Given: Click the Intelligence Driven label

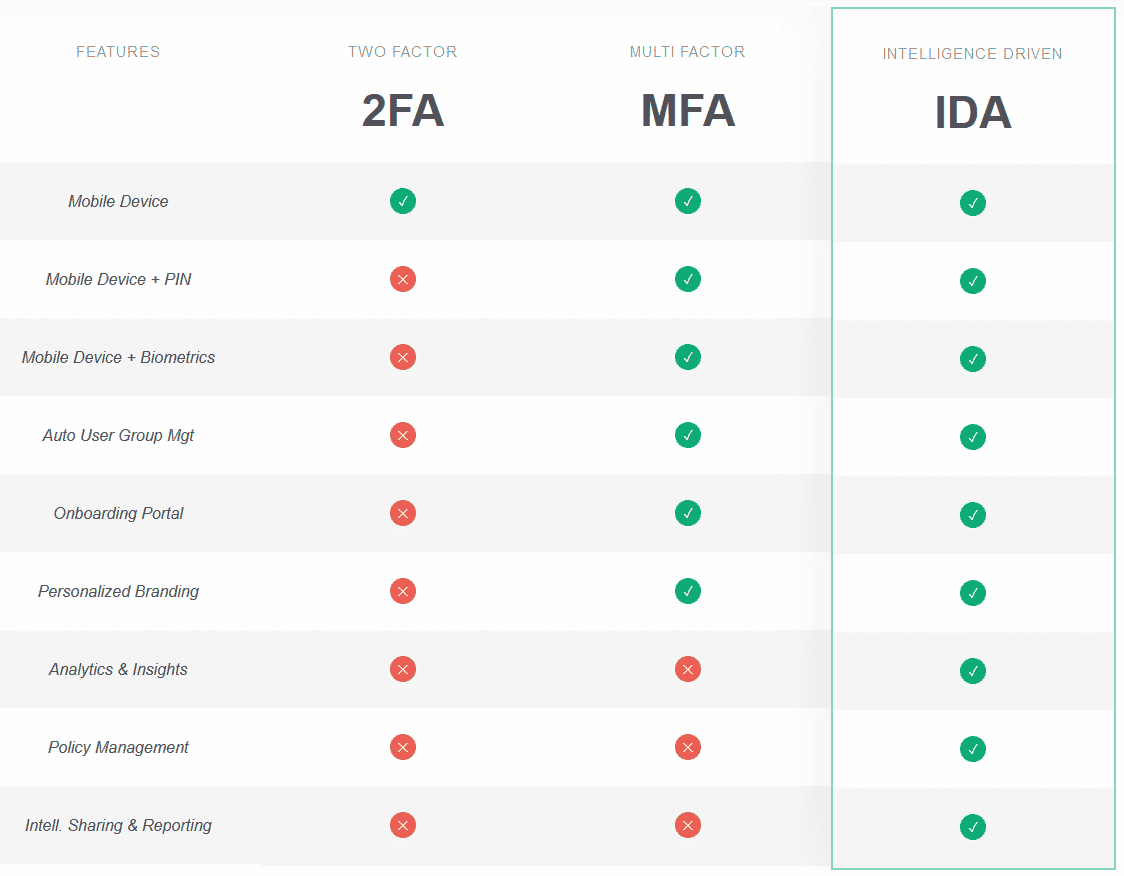Looking at the screenshot, I should [972, 54].
